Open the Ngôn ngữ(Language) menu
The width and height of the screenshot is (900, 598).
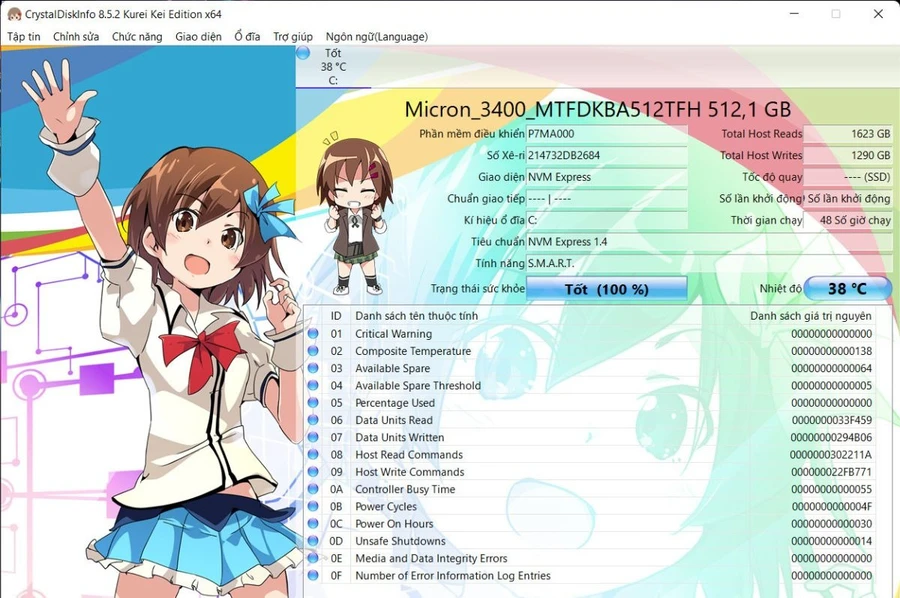click(x=377, y=37)
